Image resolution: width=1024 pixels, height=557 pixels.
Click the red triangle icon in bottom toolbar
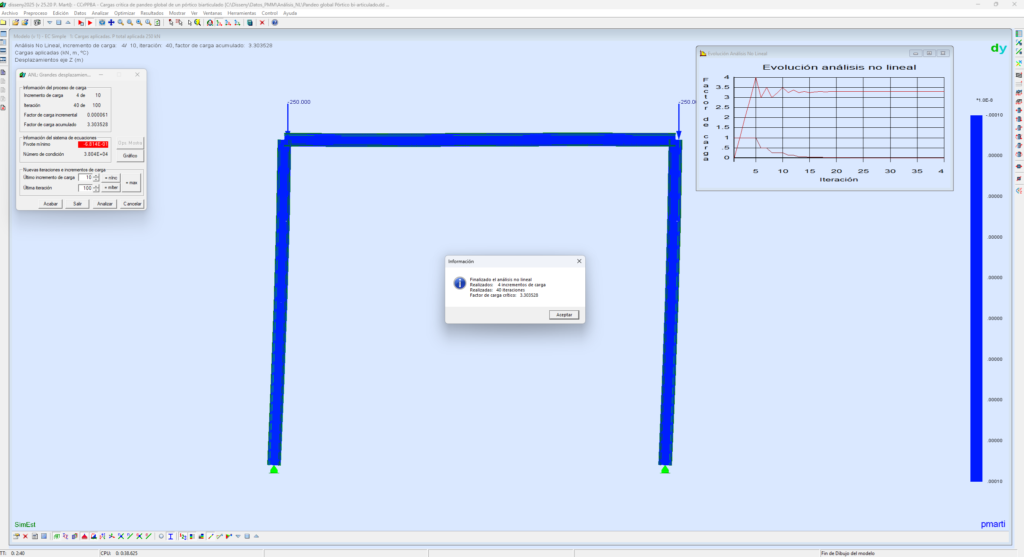pos(84,536)
